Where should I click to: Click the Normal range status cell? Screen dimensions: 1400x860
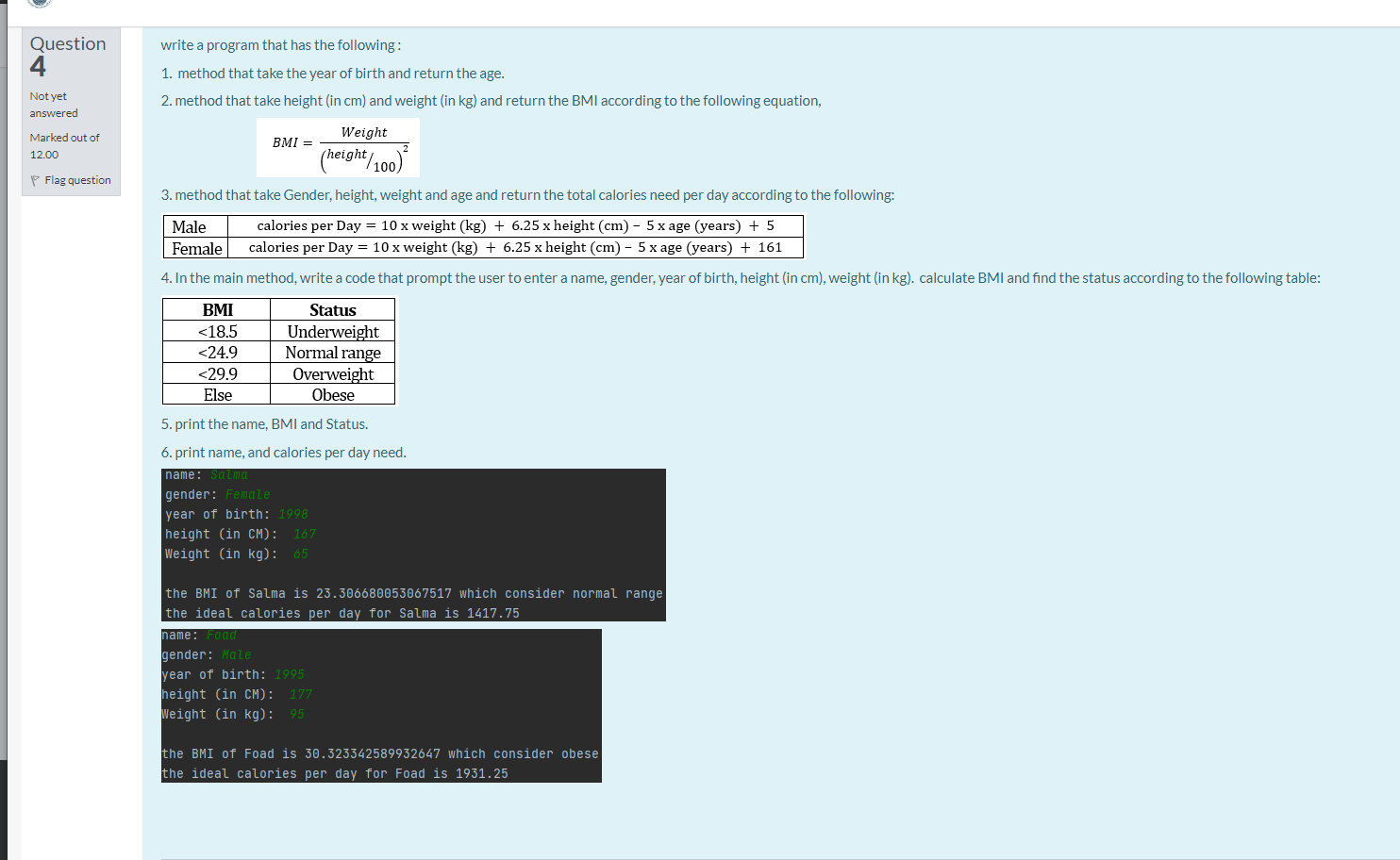tap(333, 353)
